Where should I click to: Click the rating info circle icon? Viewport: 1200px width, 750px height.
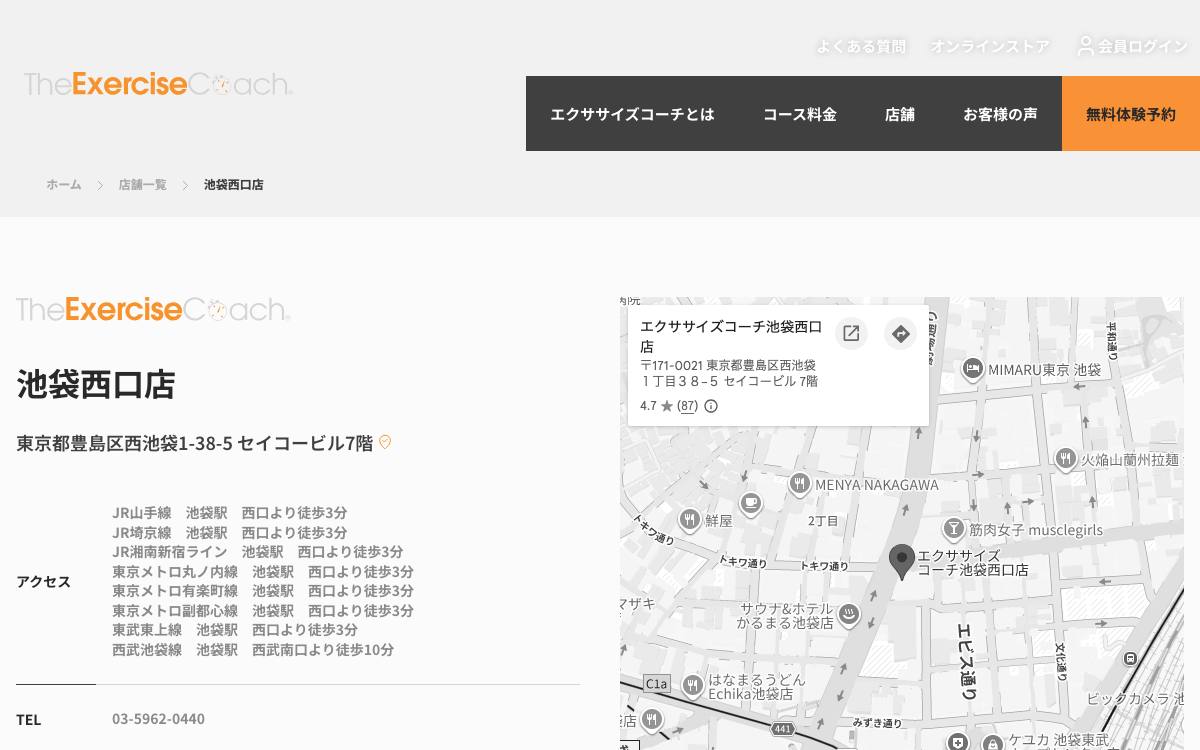point(711,406)
